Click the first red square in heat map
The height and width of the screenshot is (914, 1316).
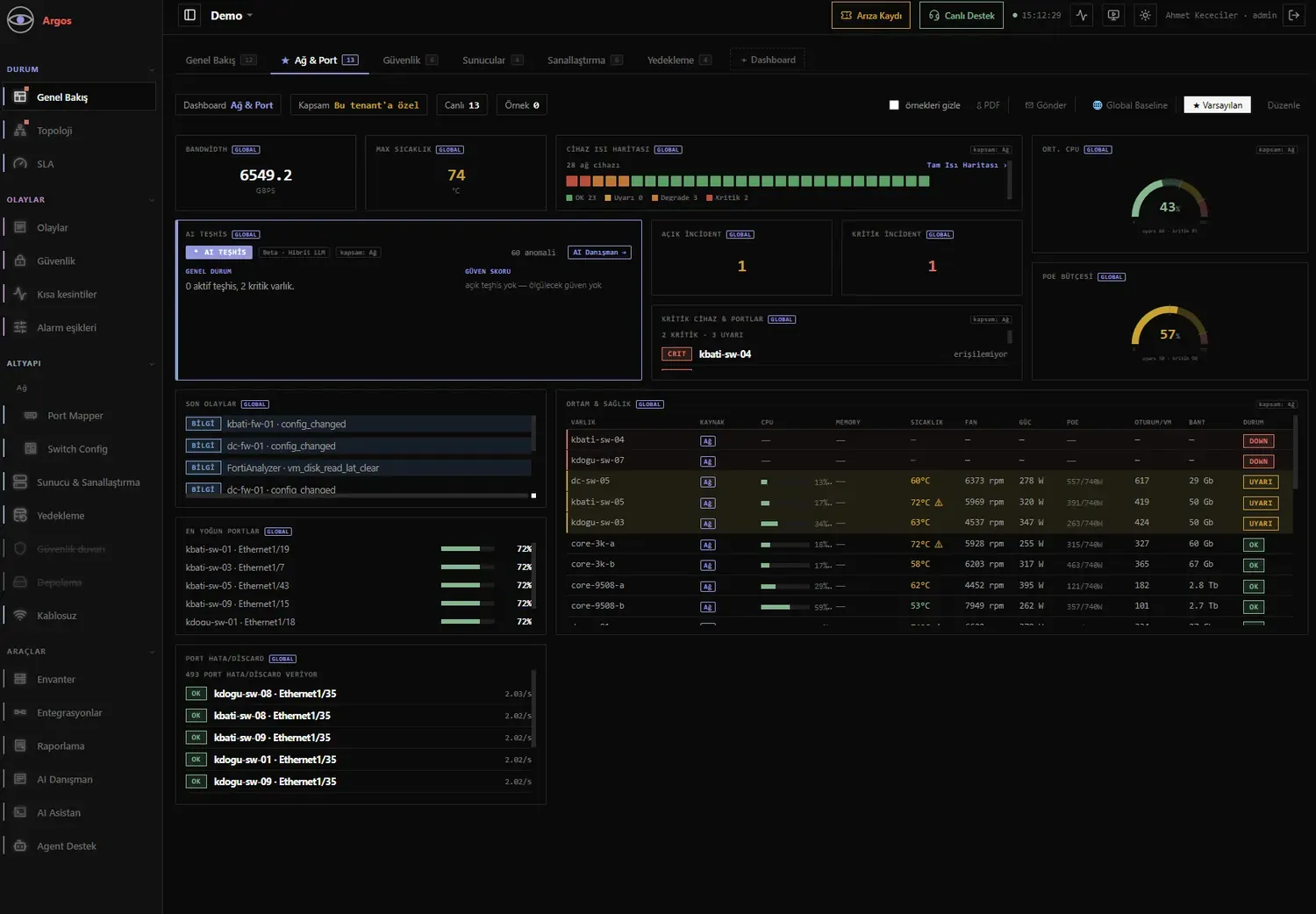572,181
